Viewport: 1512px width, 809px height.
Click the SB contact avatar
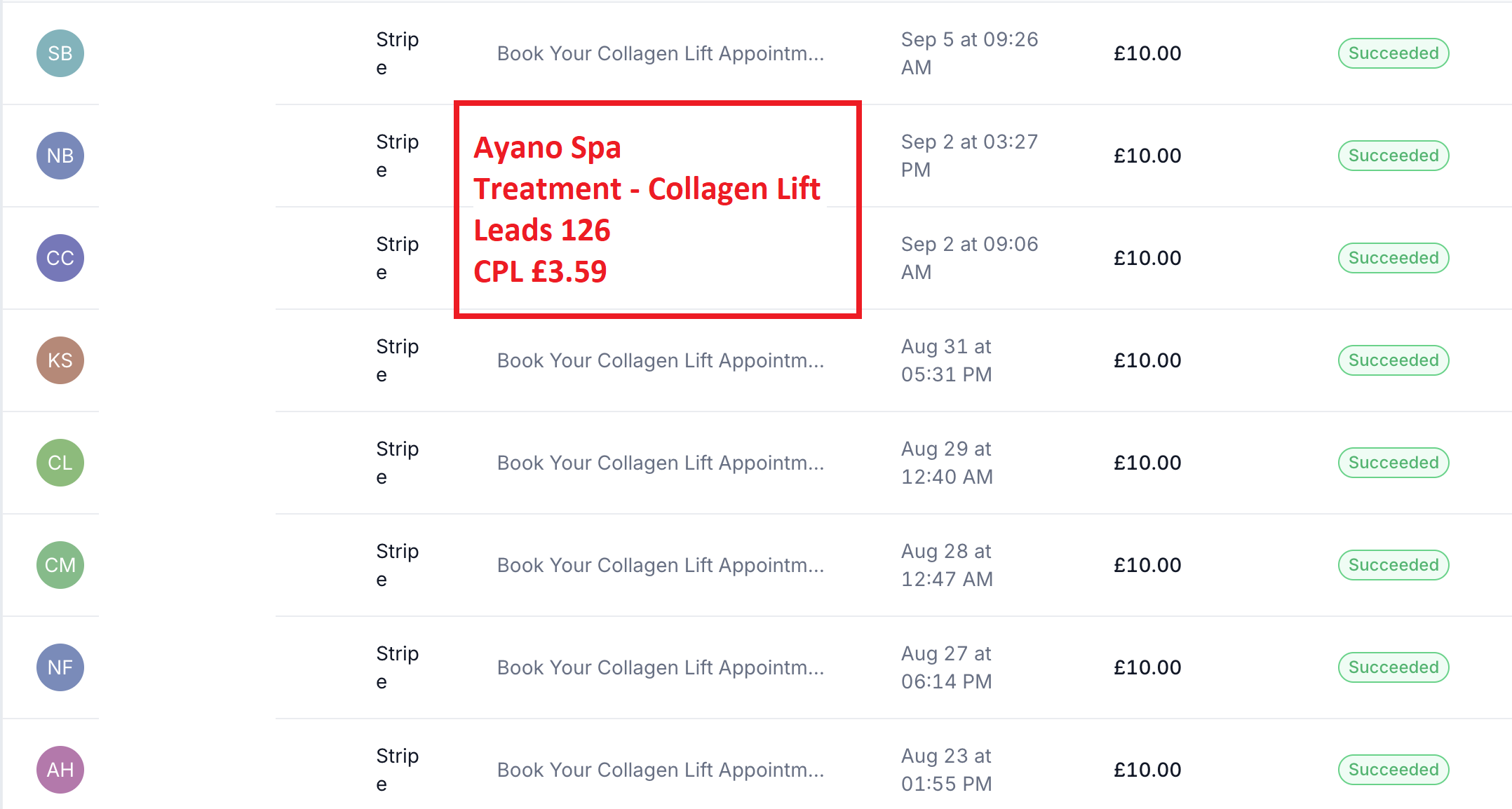point(60,53)
